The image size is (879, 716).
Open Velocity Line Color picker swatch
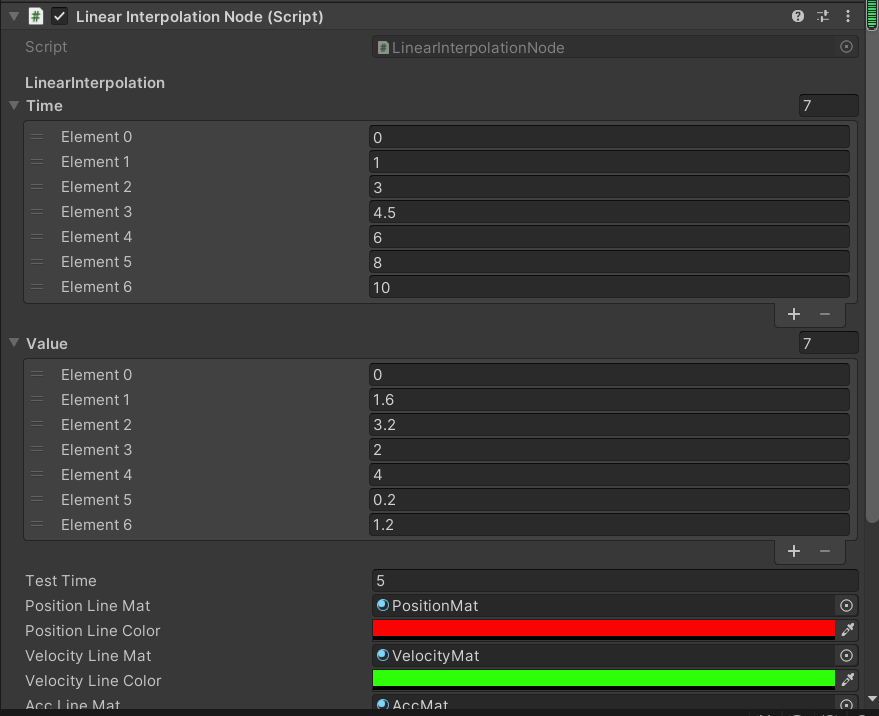coord(604,680)
